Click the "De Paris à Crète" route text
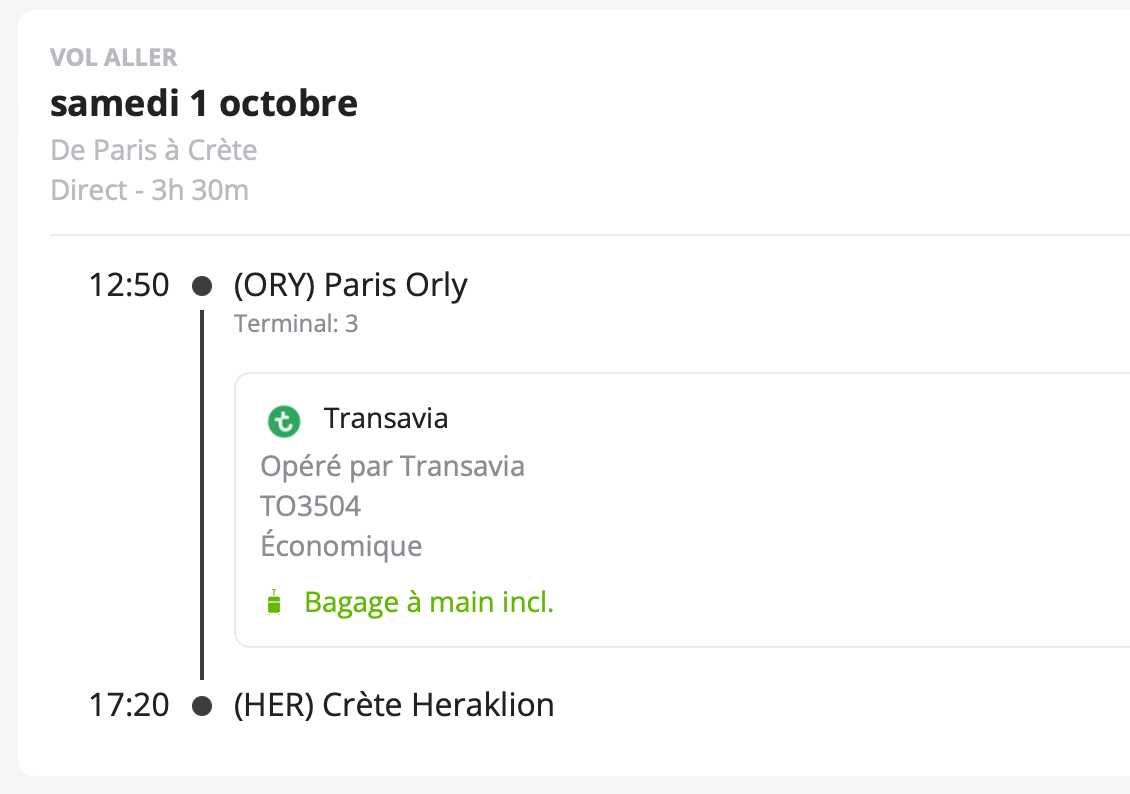 pos(154,151)
